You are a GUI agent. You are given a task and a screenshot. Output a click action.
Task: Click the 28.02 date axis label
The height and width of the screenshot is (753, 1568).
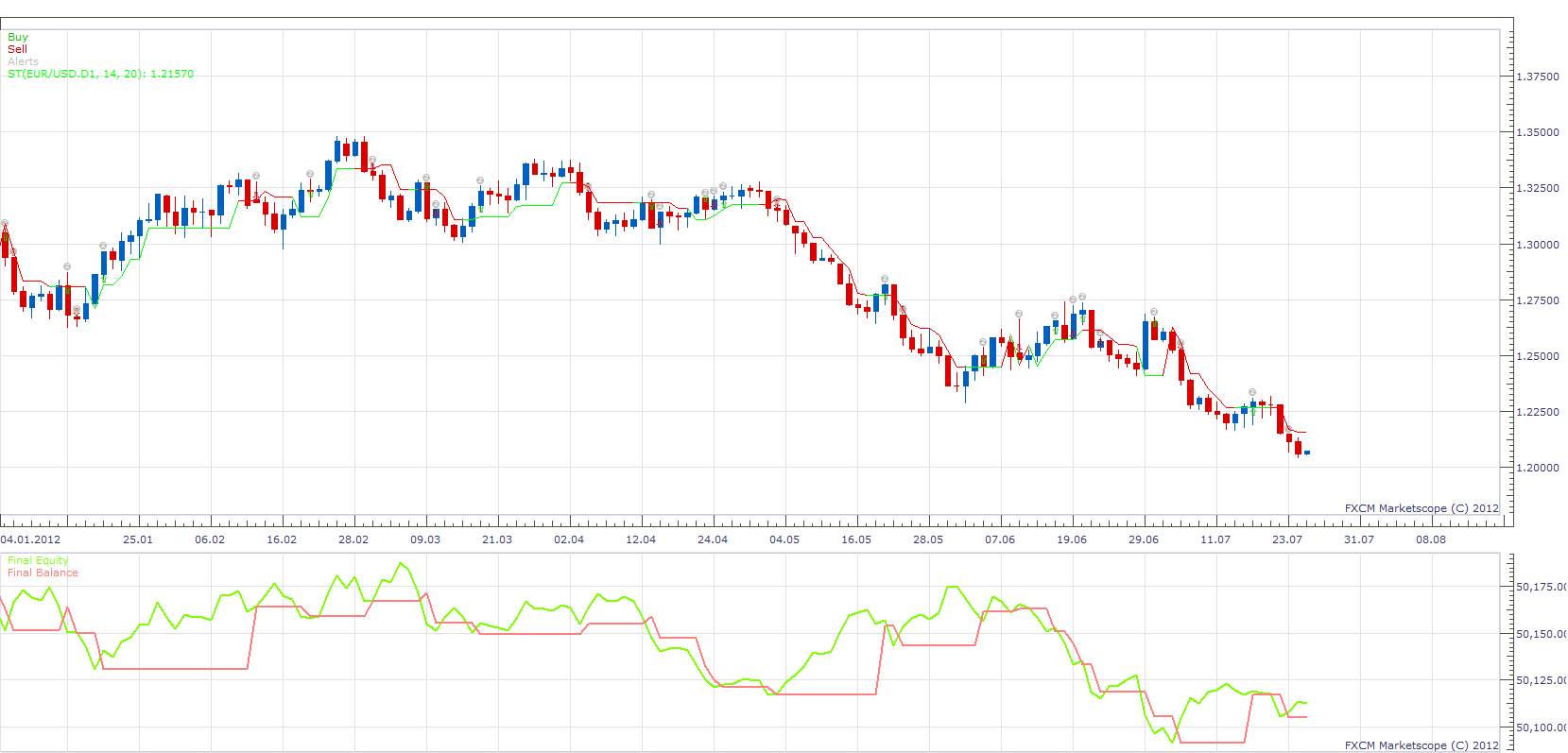point(353,539)
